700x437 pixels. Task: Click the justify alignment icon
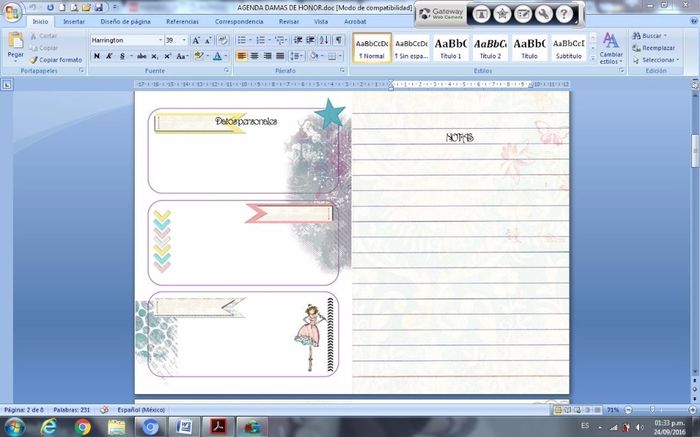coord(280,56)
